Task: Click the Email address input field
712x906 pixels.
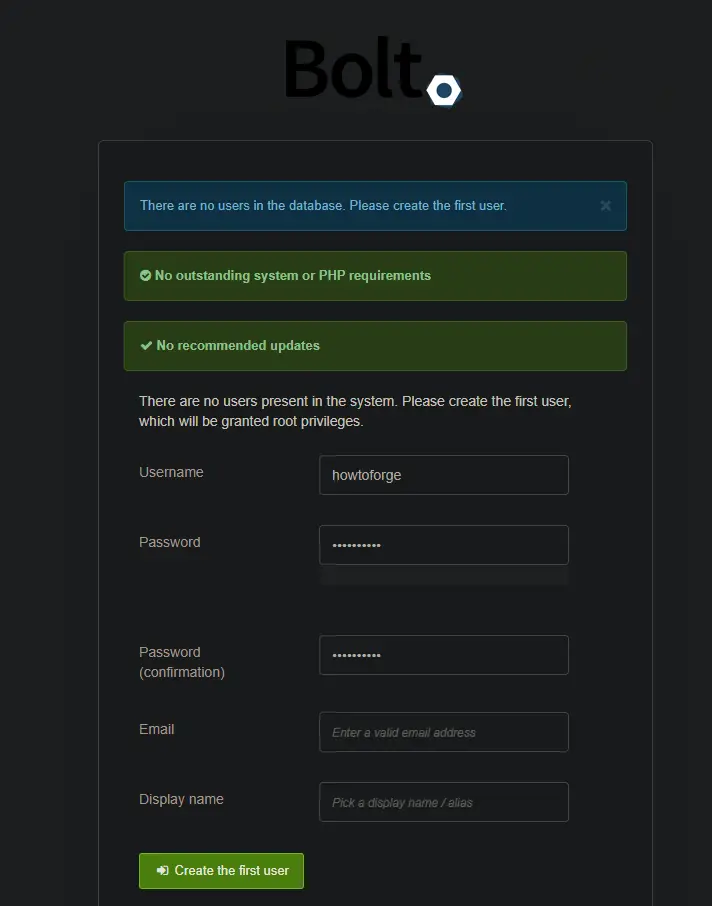Action: [x=443, y=732]
